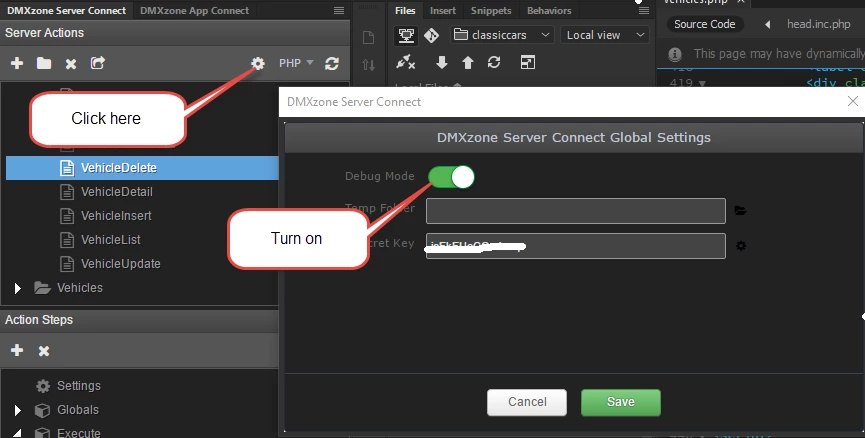Select VehicleList server action
This screenshot has height=438, width=865.
point(110,240)
